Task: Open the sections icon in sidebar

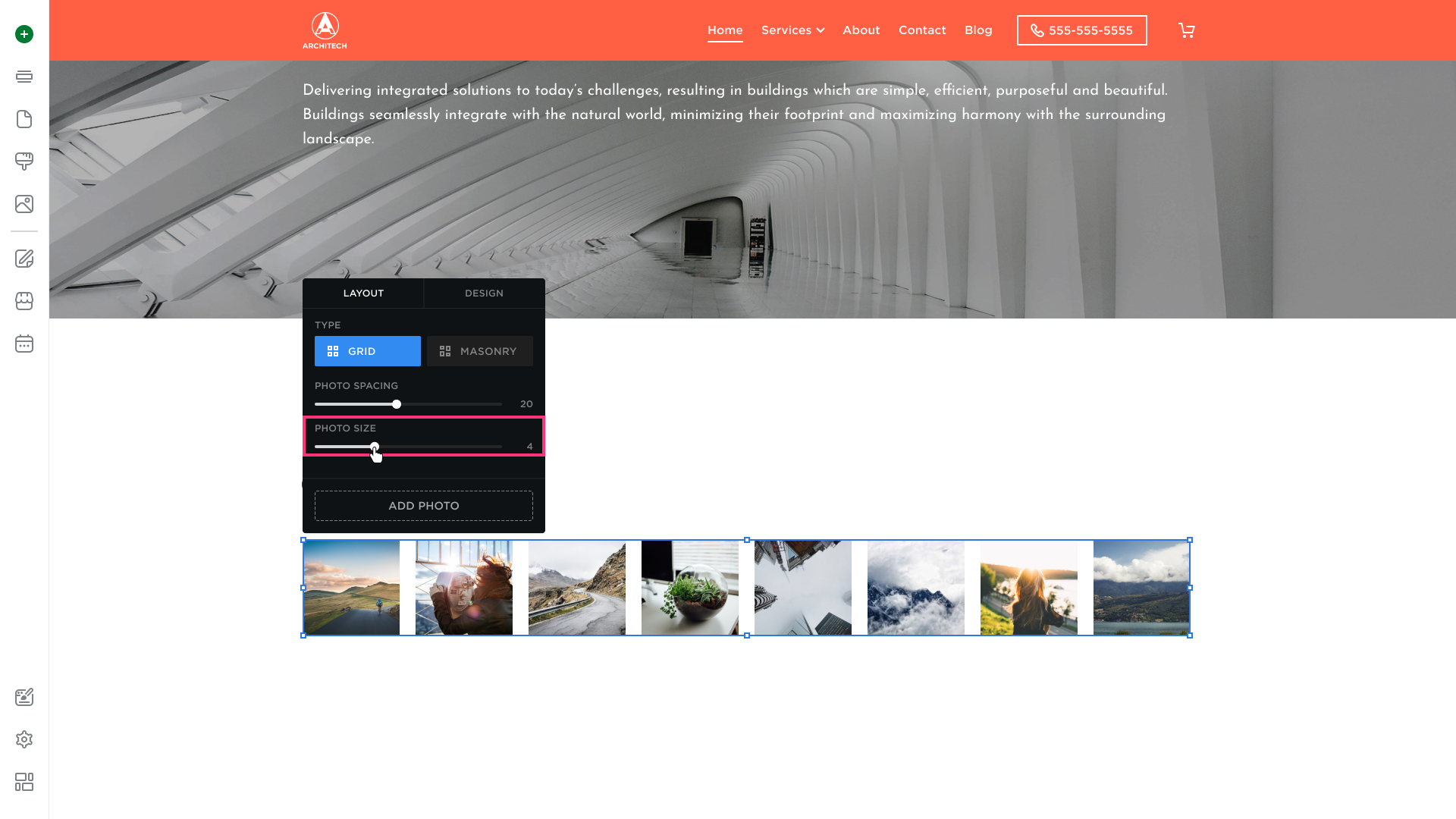Action: pos(24,77)
